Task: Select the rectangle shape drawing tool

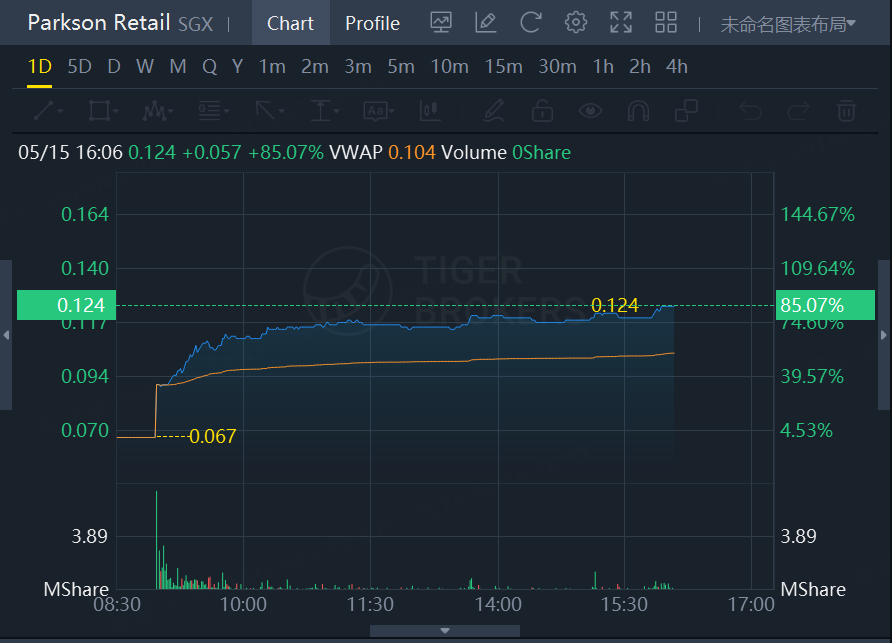Action: coord(99,111)
